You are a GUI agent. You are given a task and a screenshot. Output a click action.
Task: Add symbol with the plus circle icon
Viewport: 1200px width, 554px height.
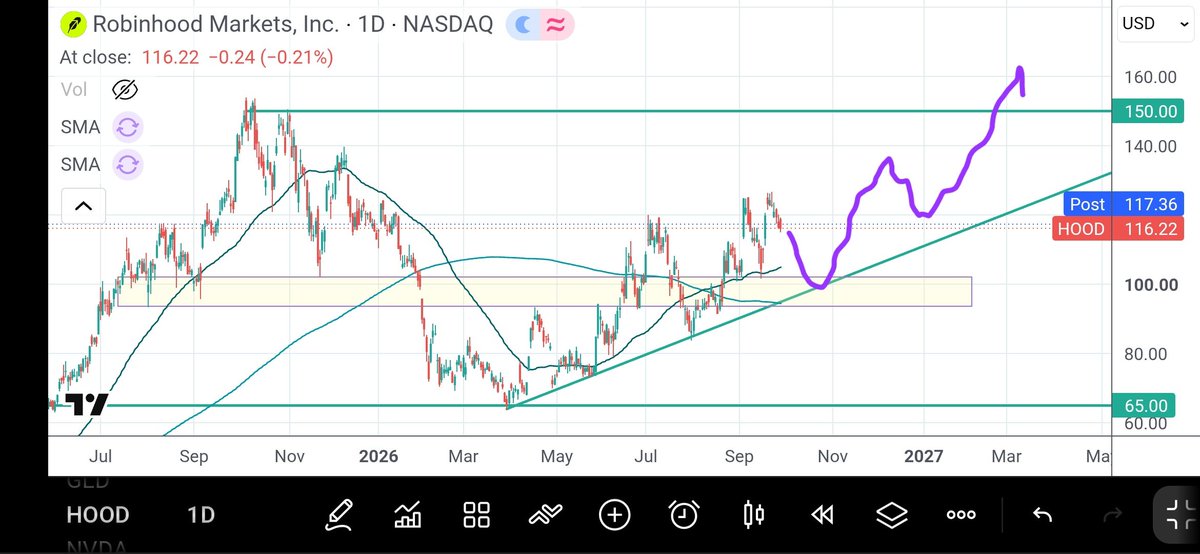[614, 515]
